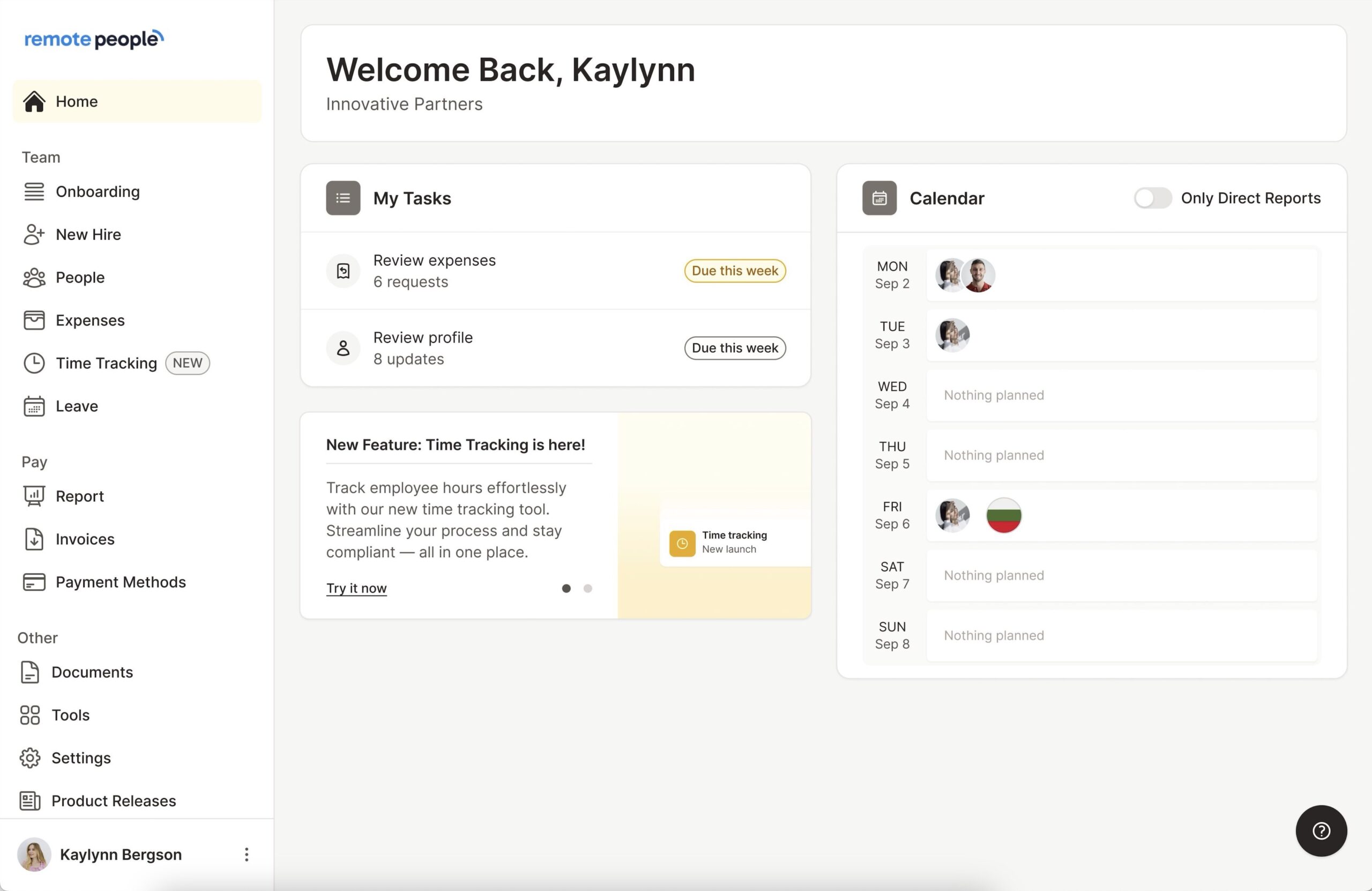Click the Try it now link
Screen dimensions: 1372x891
click(x=356, y=588)
